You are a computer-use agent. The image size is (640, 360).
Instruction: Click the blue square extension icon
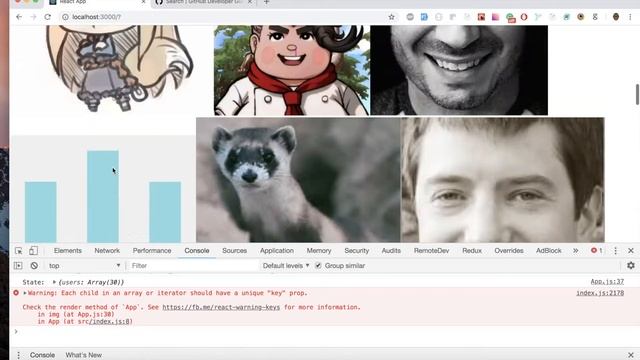pyautogui.click(x=424, y=17)
